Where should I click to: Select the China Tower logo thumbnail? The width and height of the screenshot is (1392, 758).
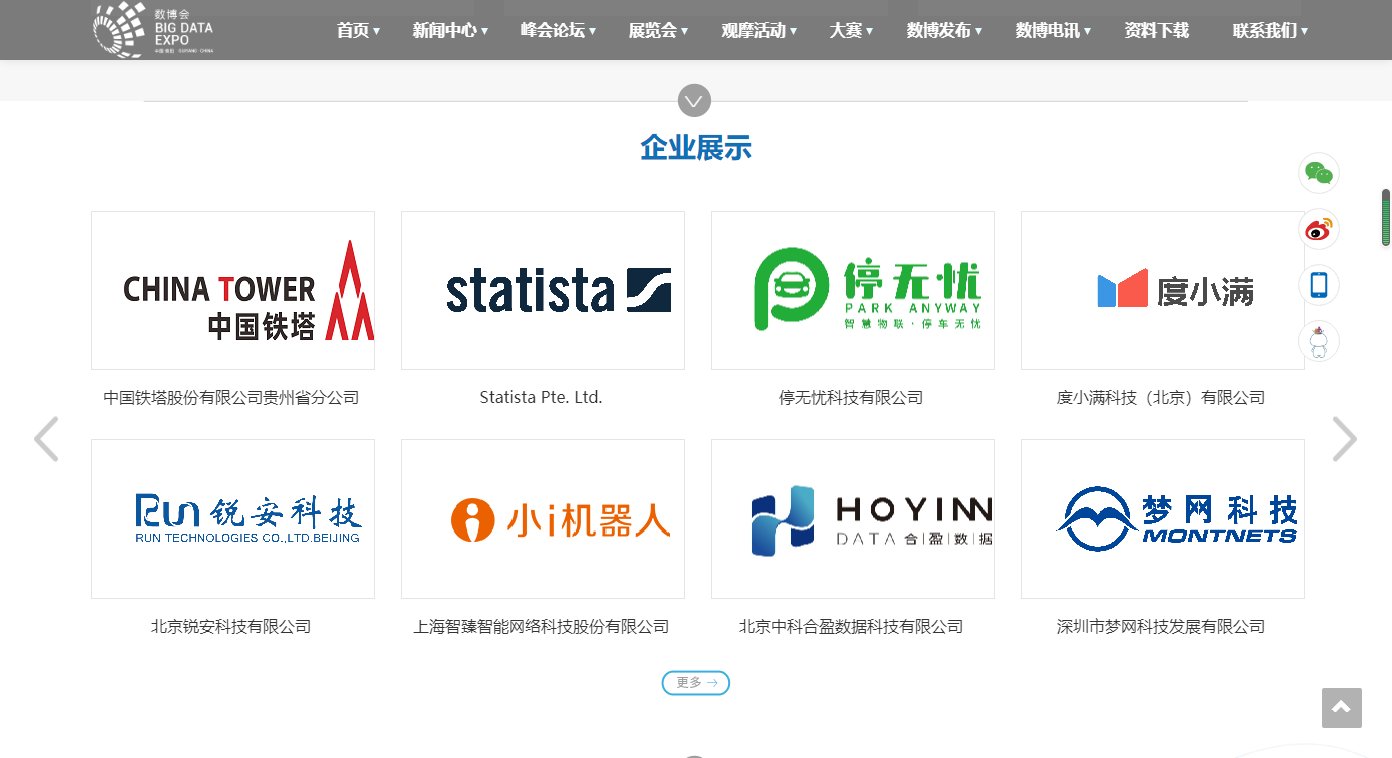tap(233, 290)
